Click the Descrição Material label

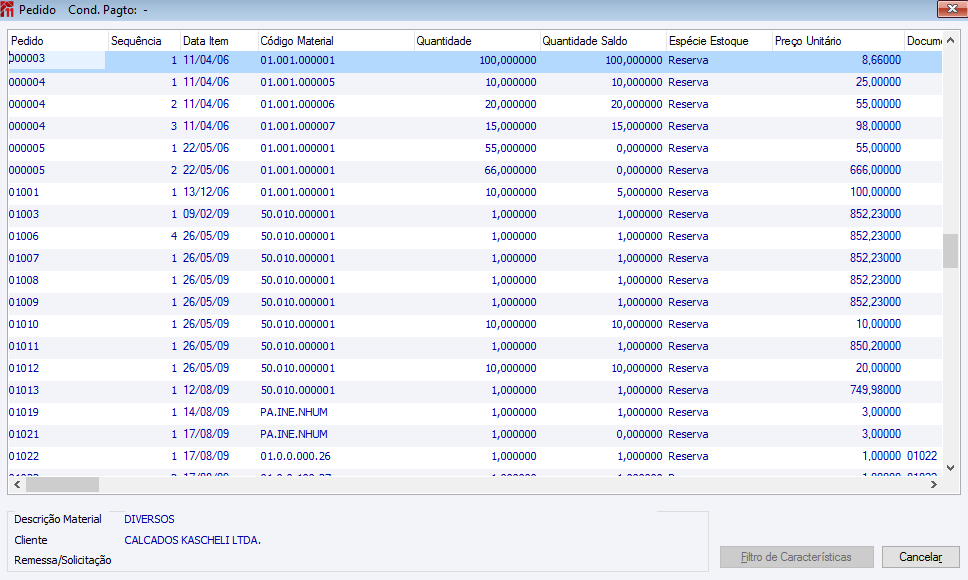(58, 519)
